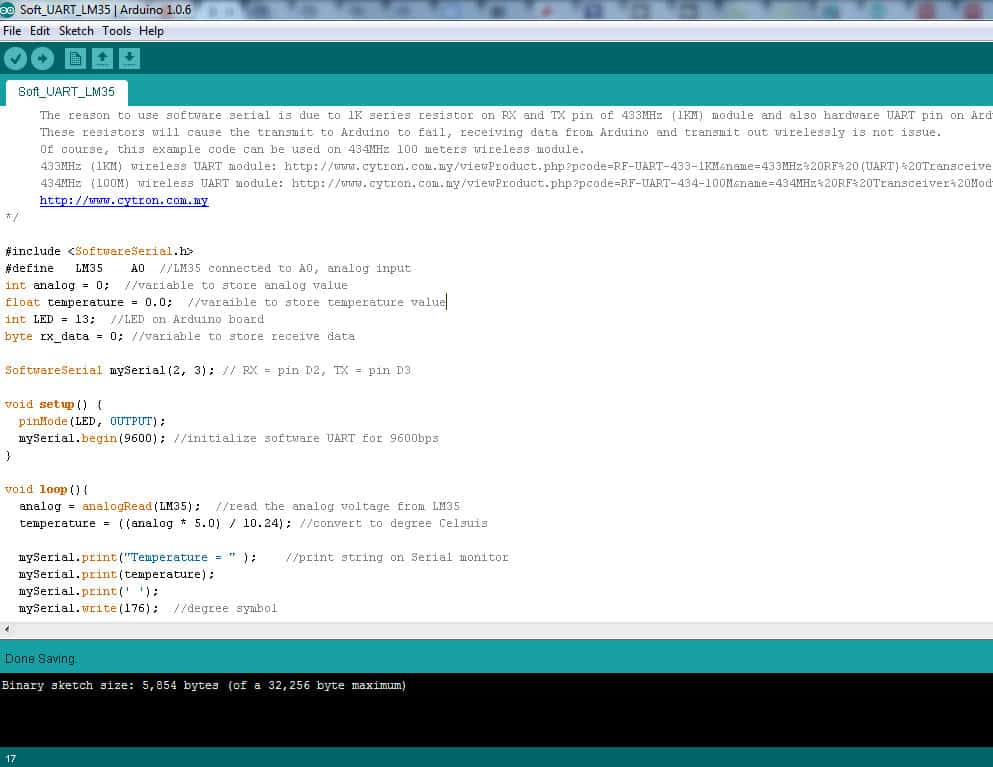Save the sketch with the down-arrow icon
The width and height of the screenshot is (993, 767).
tap(129, 59)
